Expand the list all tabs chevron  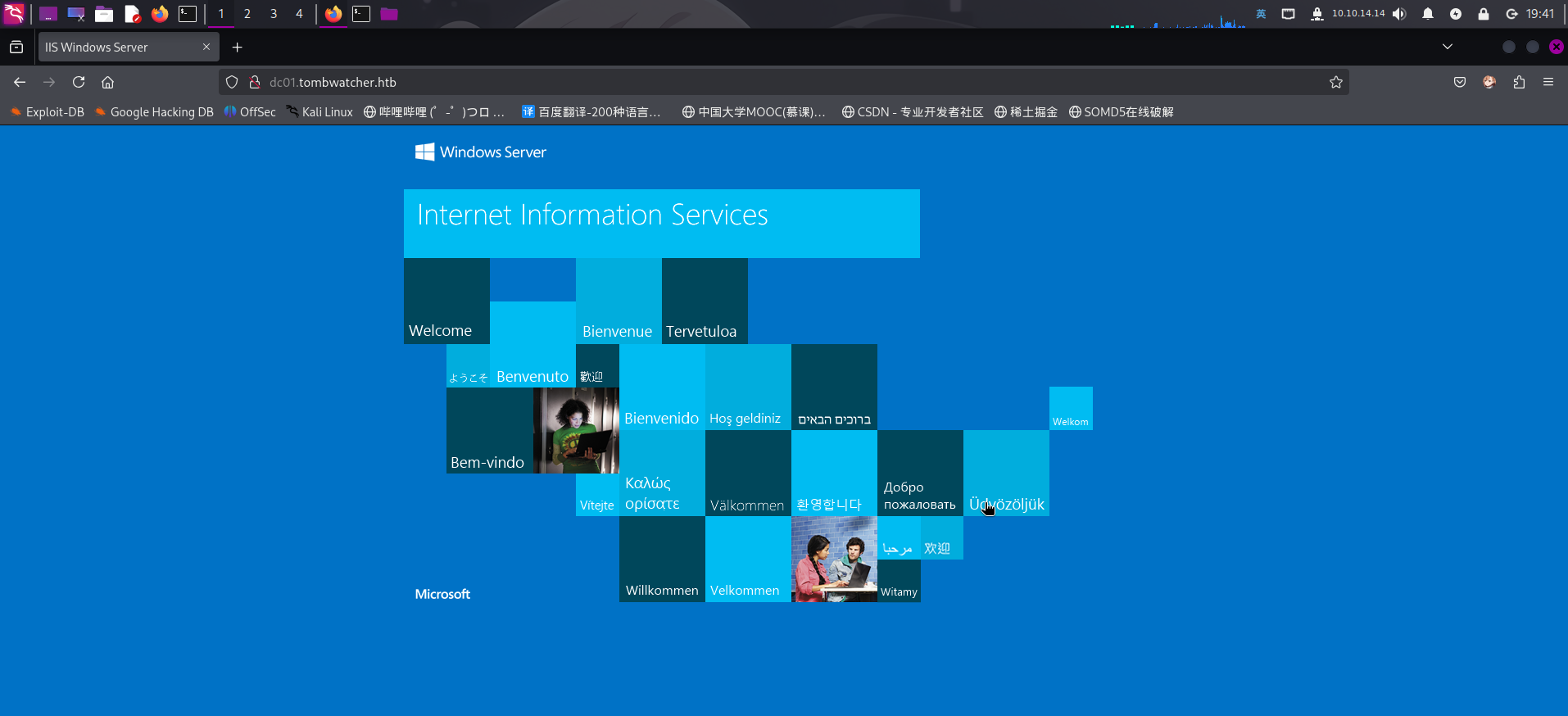1448,47
